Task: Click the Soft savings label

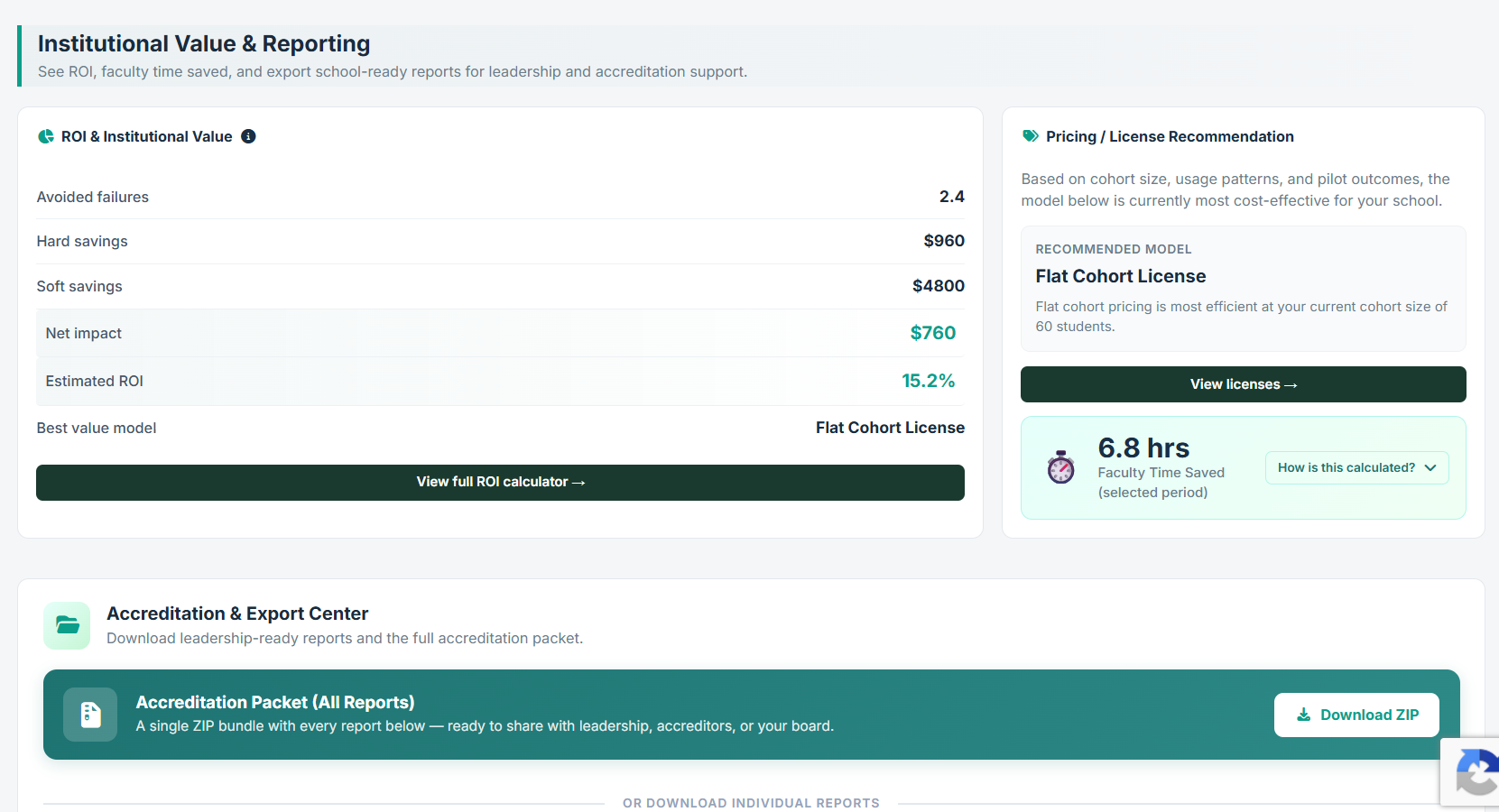Action: 79,286
